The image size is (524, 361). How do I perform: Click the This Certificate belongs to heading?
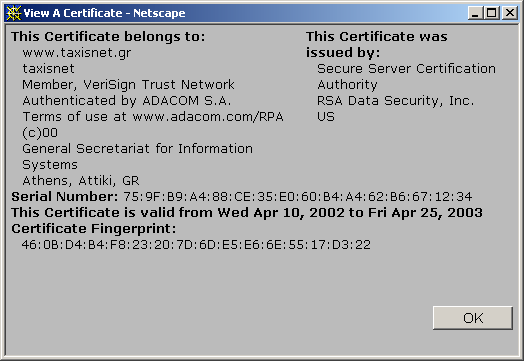click(x=108, y=36)
